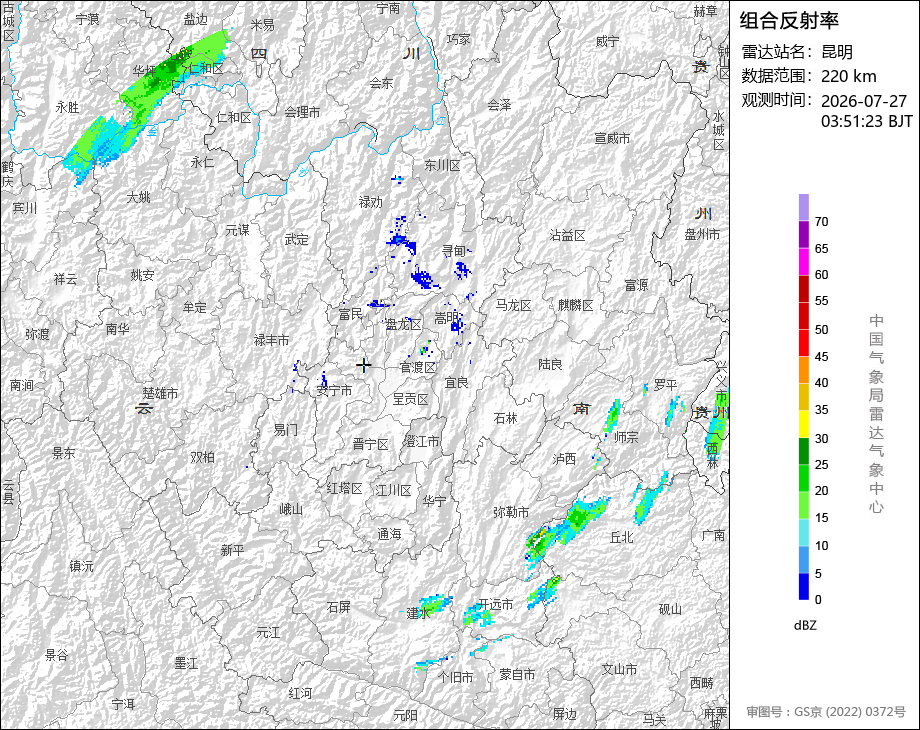This screenshot has width=920, height=730.
Task: Click the 220 km data range value
Action: point(848,76)
